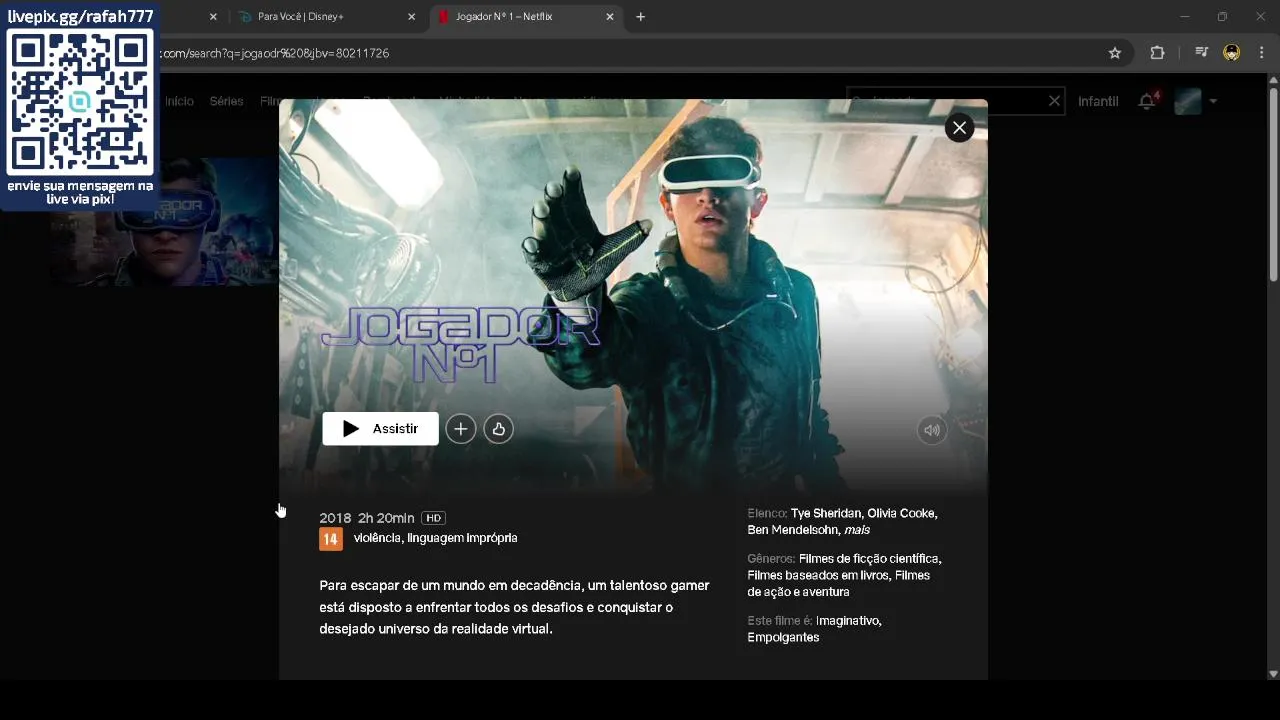Open the Tye Sheridan cast link

tap(825, 513)
